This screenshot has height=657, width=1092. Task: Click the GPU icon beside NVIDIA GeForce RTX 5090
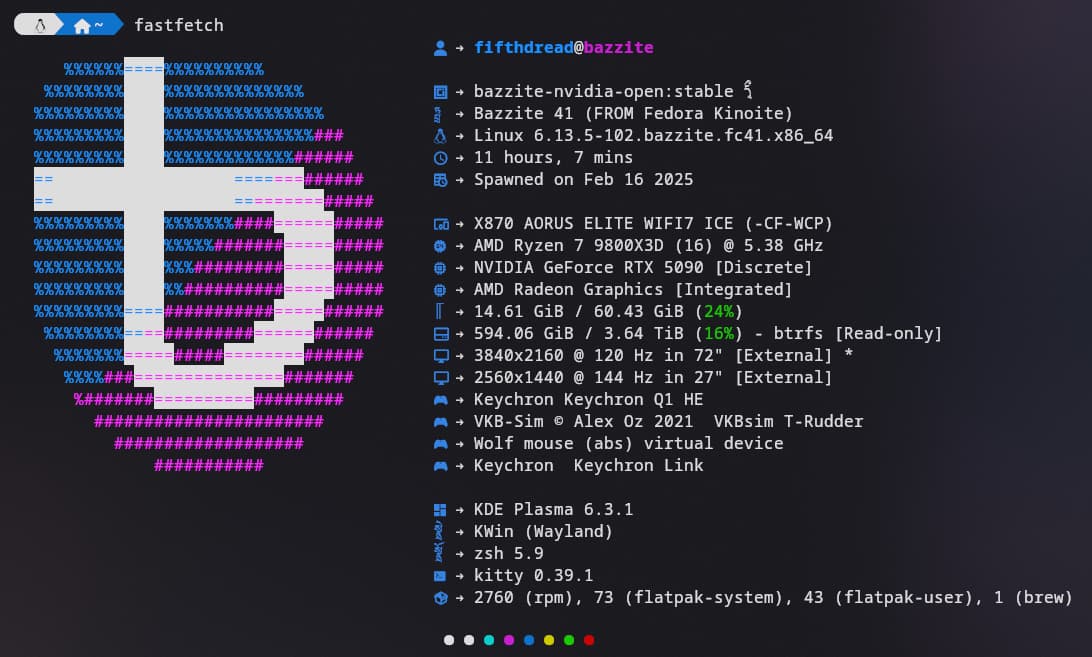[x=440, y=268]
